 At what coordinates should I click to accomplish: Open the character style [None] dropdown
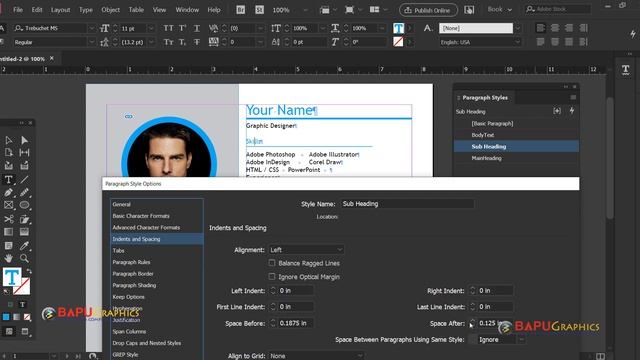tap(518, 28)
